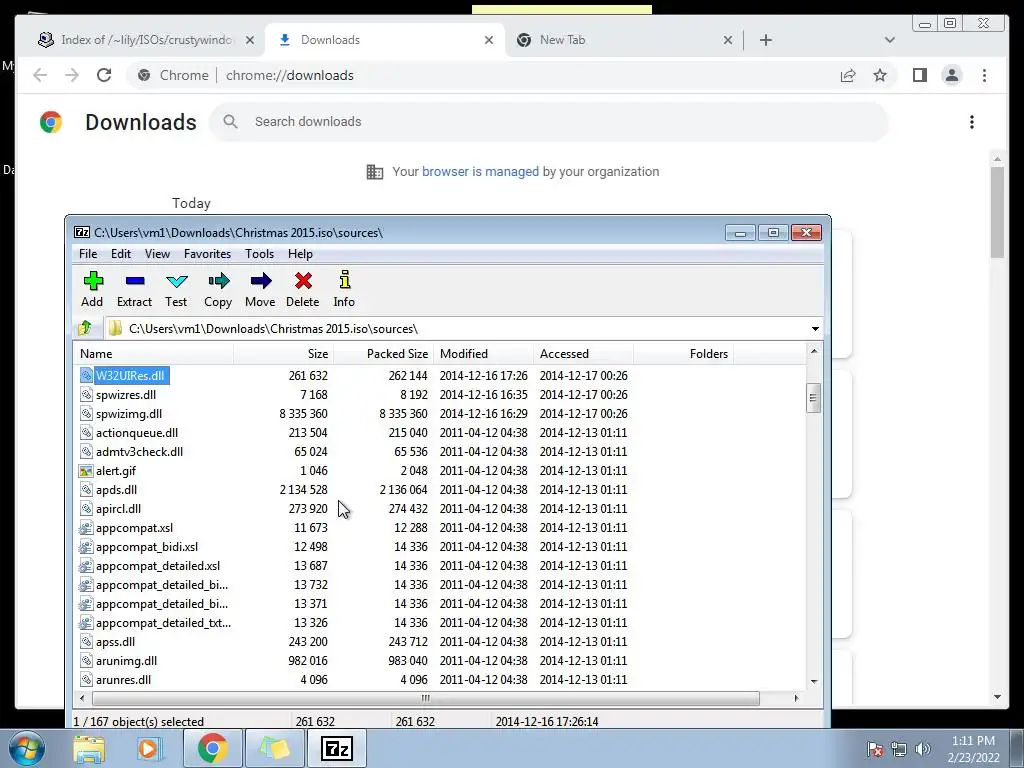Select the spwizimg.dll file
This screenshot has height=768, width=1024.
(129, 414)
